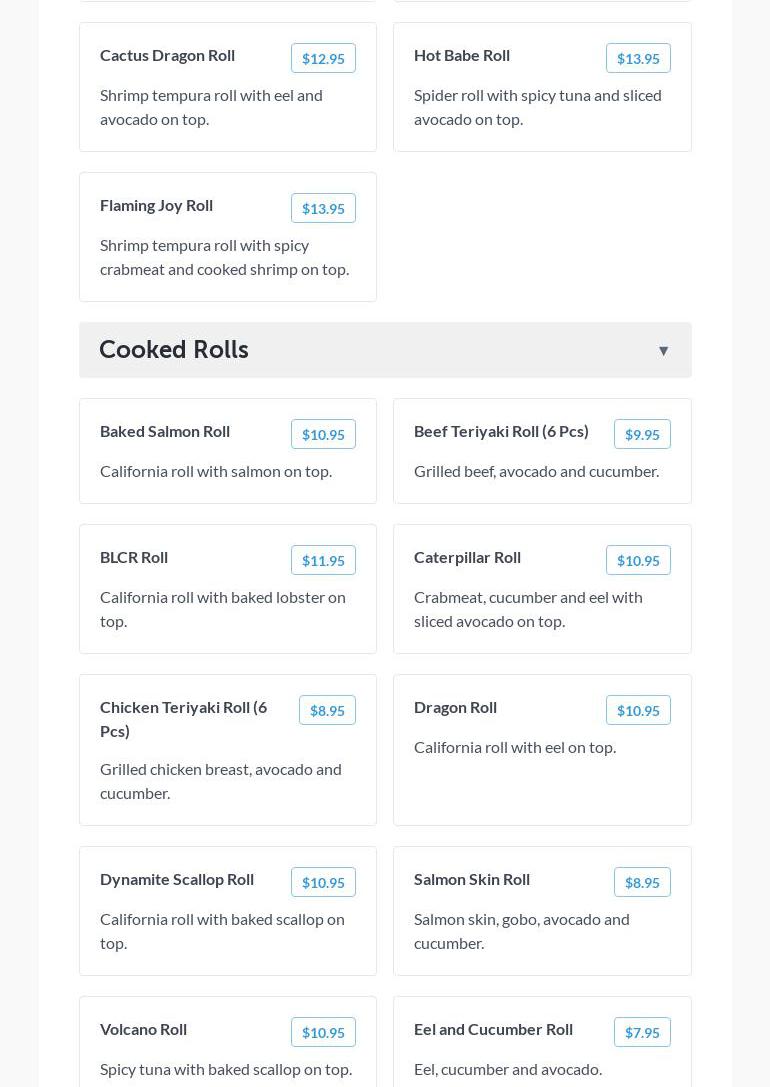Image resolution: width=770 pixels, height=1087 pixels.
Task: Click the Dragon Roll $10.95 price
Action: tap(638, 710)
